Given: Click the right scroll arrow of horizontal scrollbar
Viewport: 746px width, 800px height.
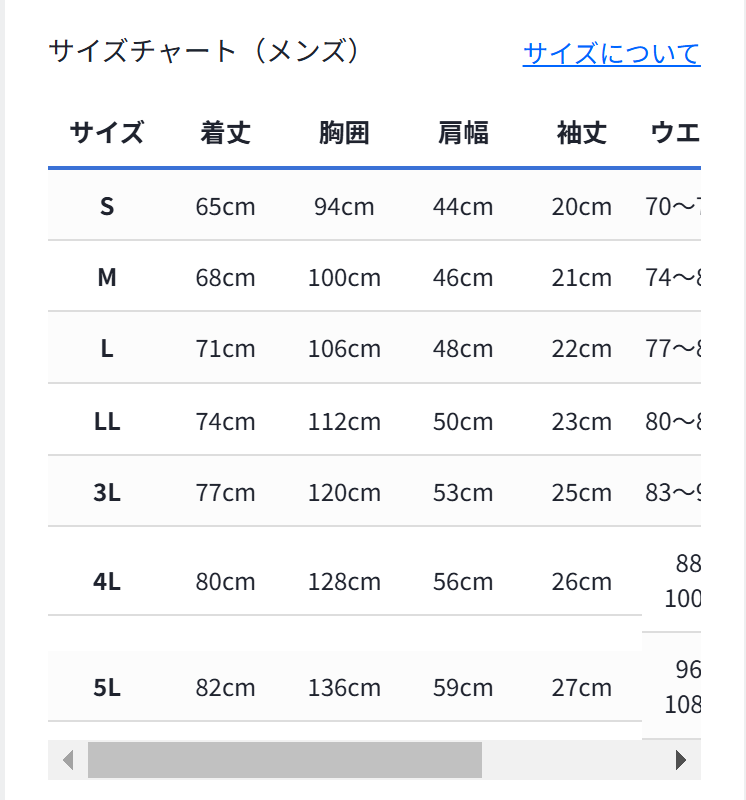Looking at the screenshot, I should click(681, 760).
